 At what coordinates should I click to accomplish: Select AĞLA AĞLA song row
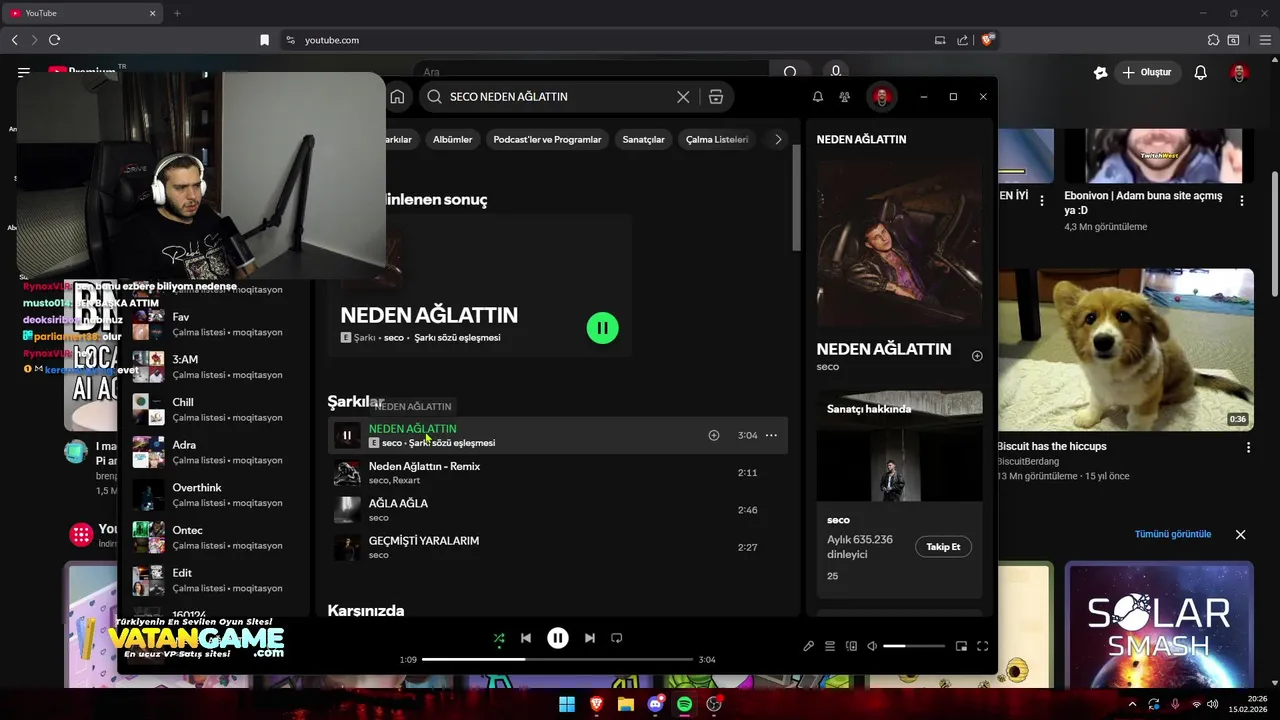tap(559, 510)
